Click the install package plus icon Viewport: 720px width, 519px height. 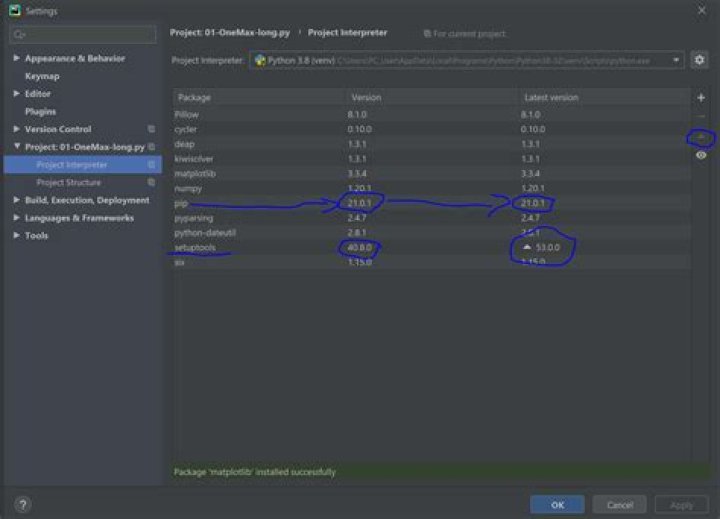(x=701, y=97)
